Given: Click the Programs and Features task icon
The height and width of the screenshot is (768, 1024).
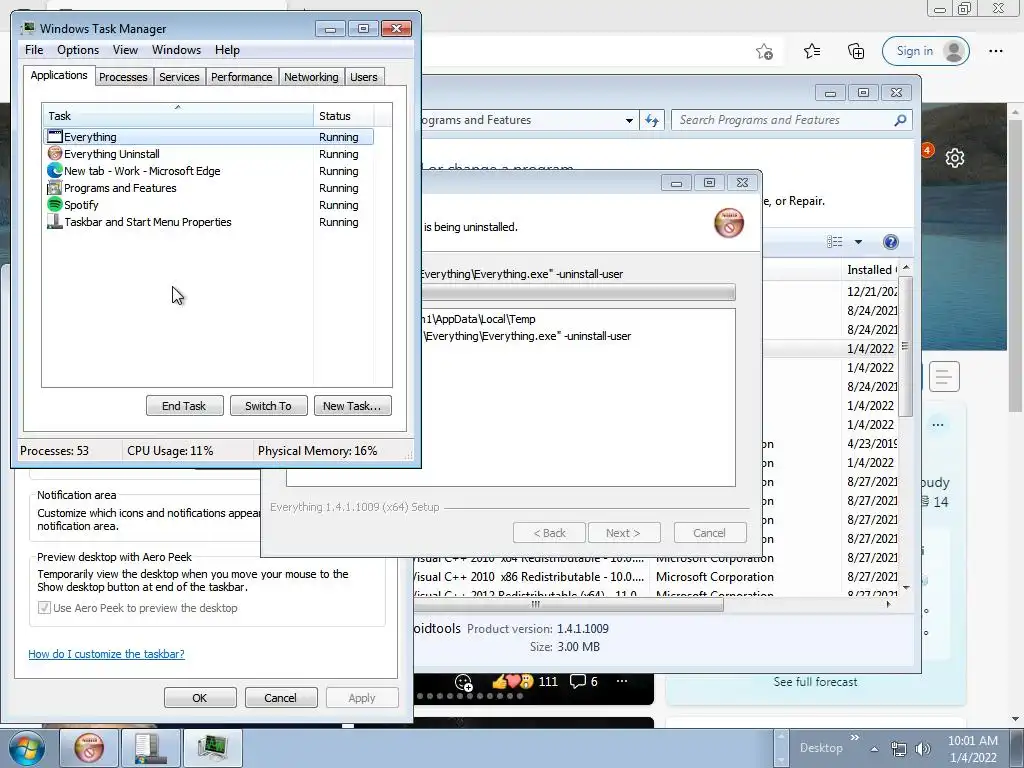Looking at the screenshot, I should [x=55, y=187].
